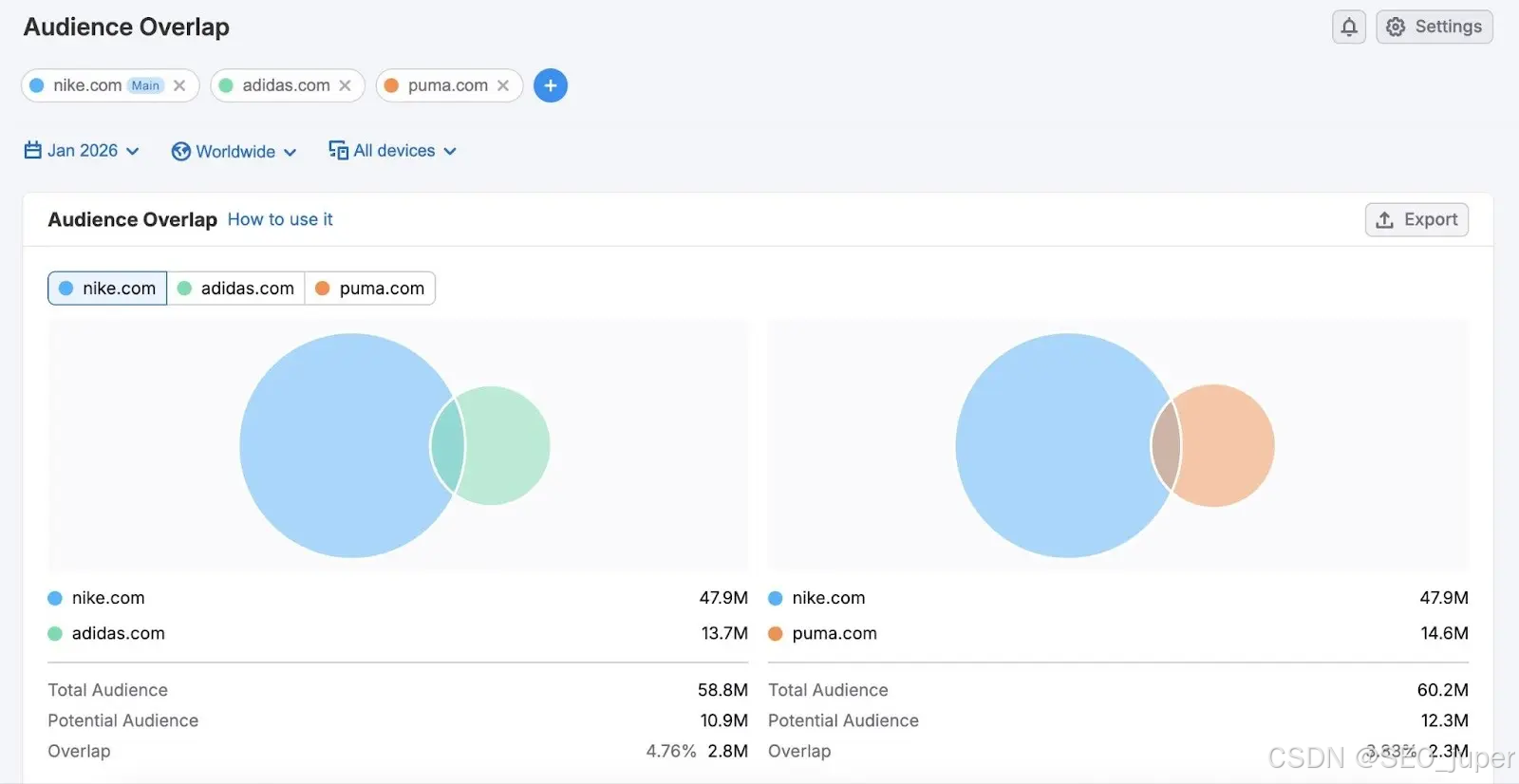The height and width of the screenshot is (784, 1519).
Task: Open Settings via the gear icon
Action: tap(1396, 27)
